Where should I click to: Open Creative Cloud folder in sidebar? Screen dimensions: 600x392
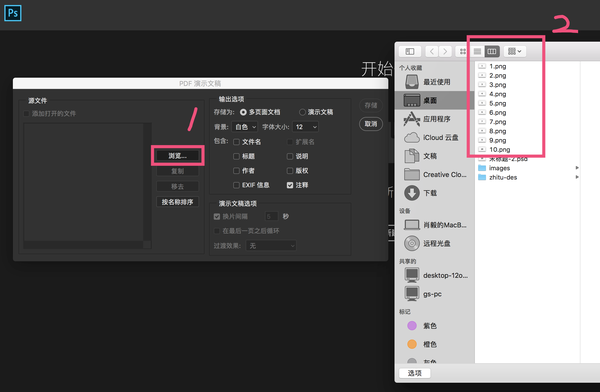(434, 175)
